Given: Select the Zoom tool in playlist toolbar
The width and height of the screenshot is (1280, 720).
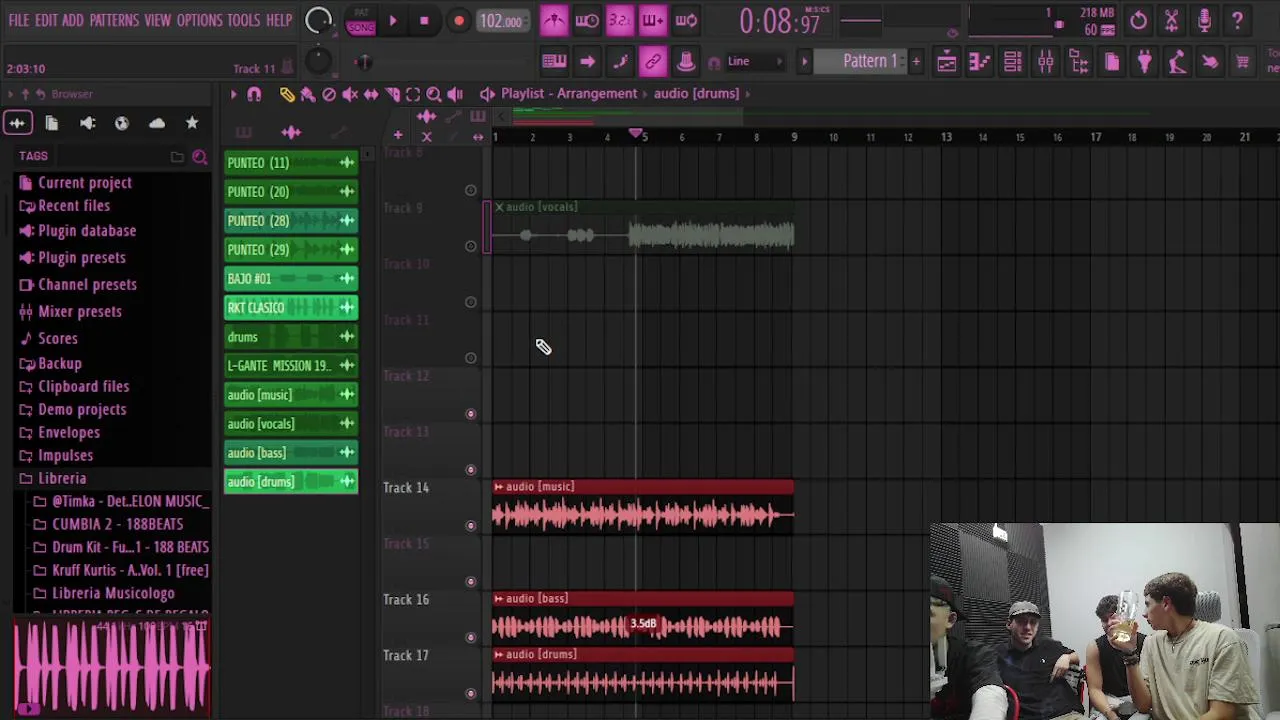Looking at the screenshot, I should 434,94.
